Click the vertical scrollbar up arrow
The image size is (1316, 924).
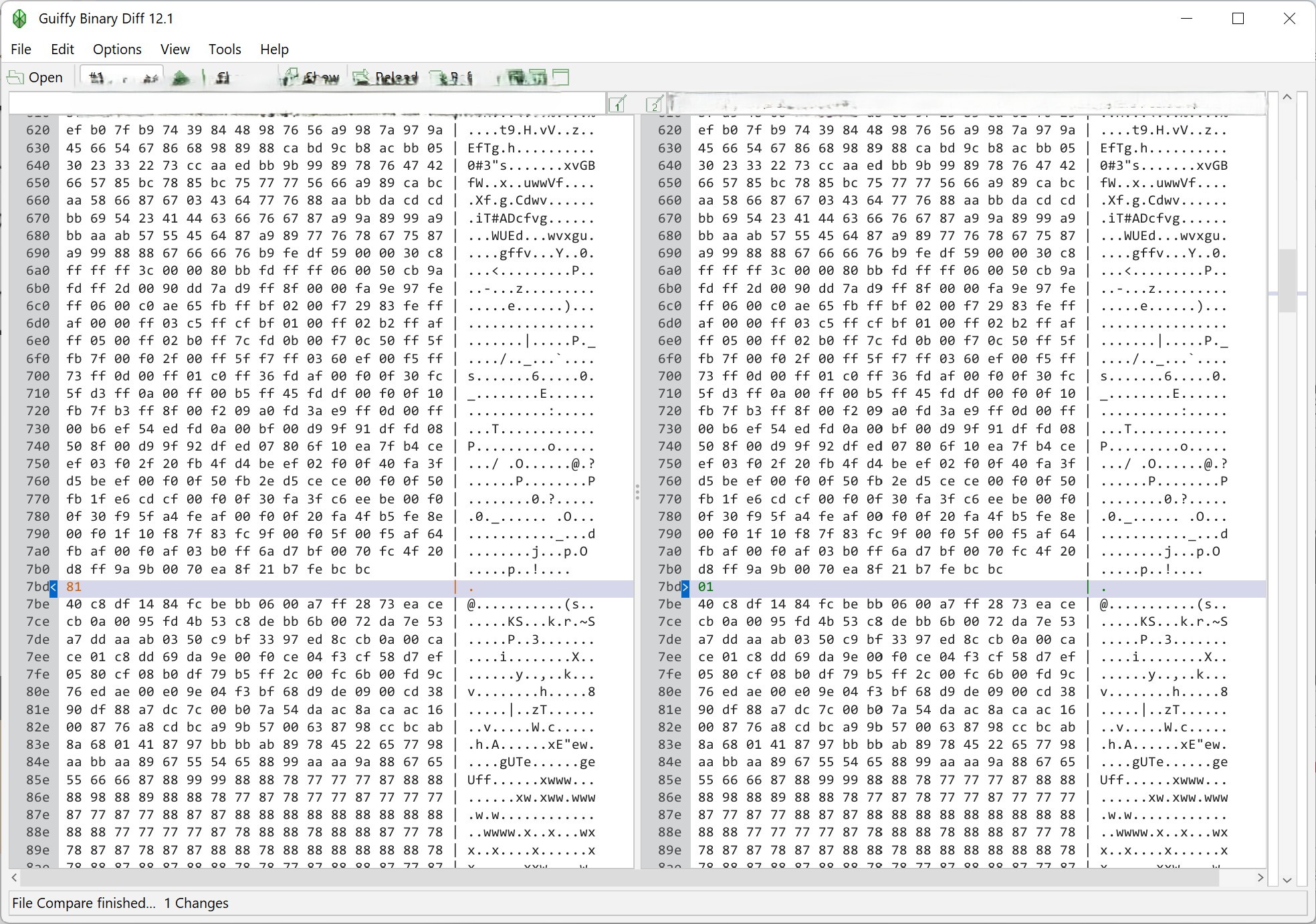(1287, 97)
